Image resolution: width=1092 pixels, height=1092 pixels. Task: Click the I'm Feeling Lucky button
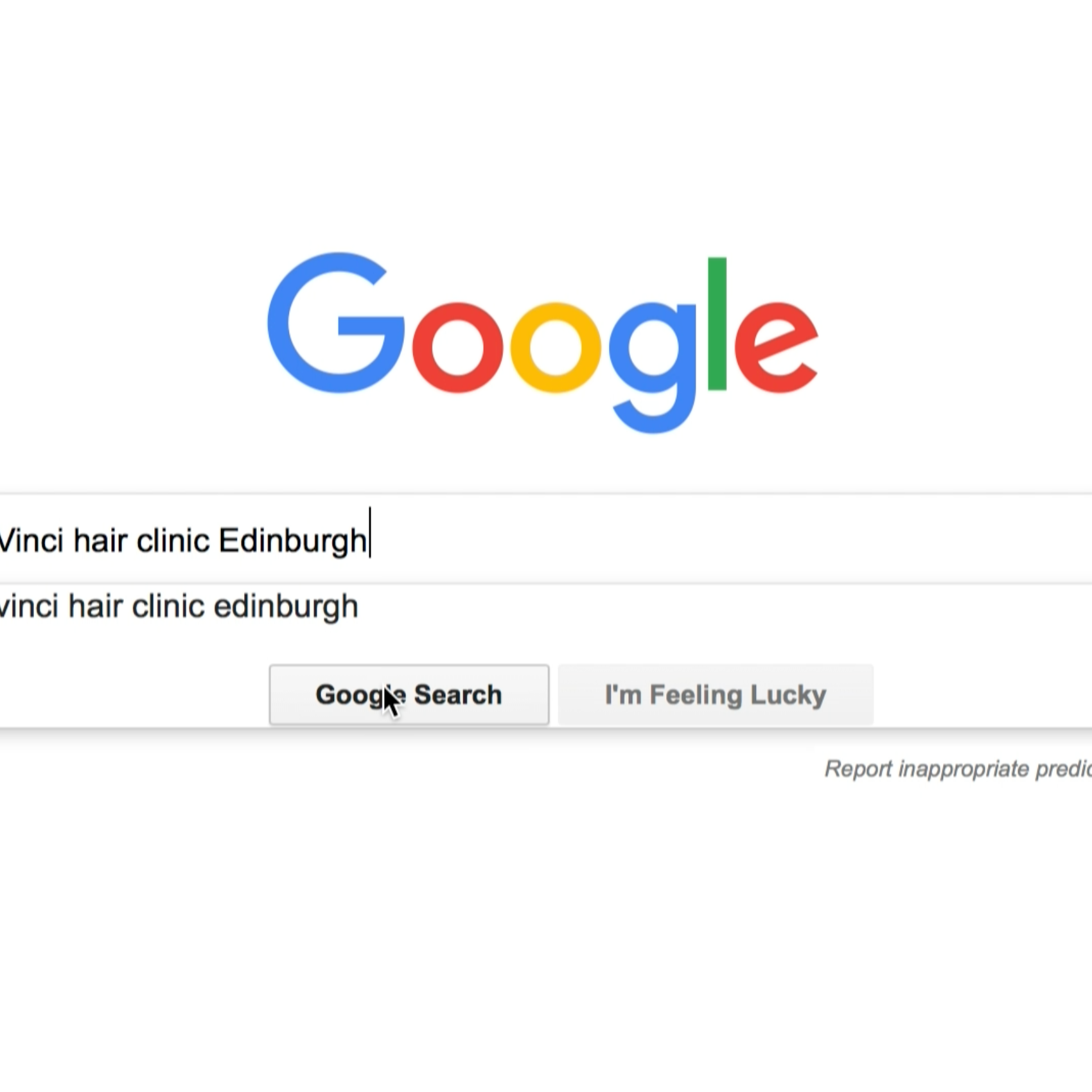716,695
